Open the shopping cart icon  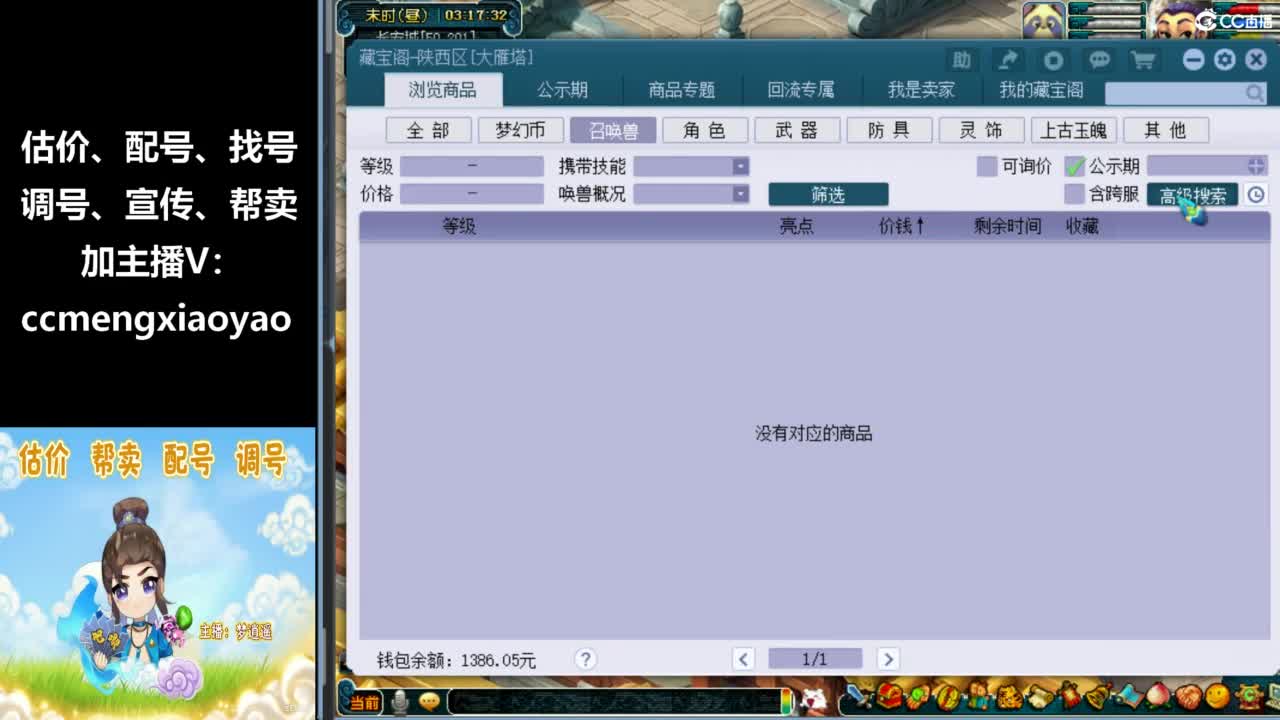[x=1143, y=60]
